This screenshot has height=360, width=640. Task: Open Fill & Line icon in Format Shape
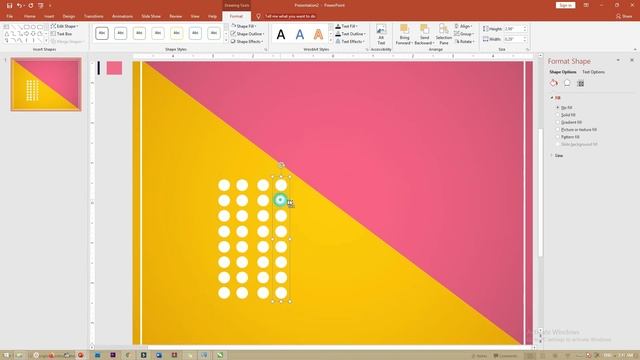[553, 83]
